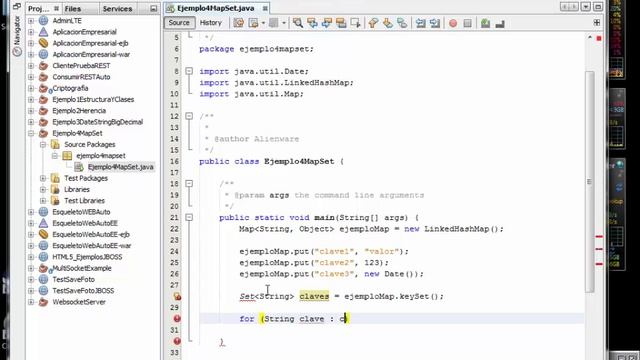Viewport: 640px width, 360px height.
Task: Expand the WebsocketServer project node
Action: point(31,302)
